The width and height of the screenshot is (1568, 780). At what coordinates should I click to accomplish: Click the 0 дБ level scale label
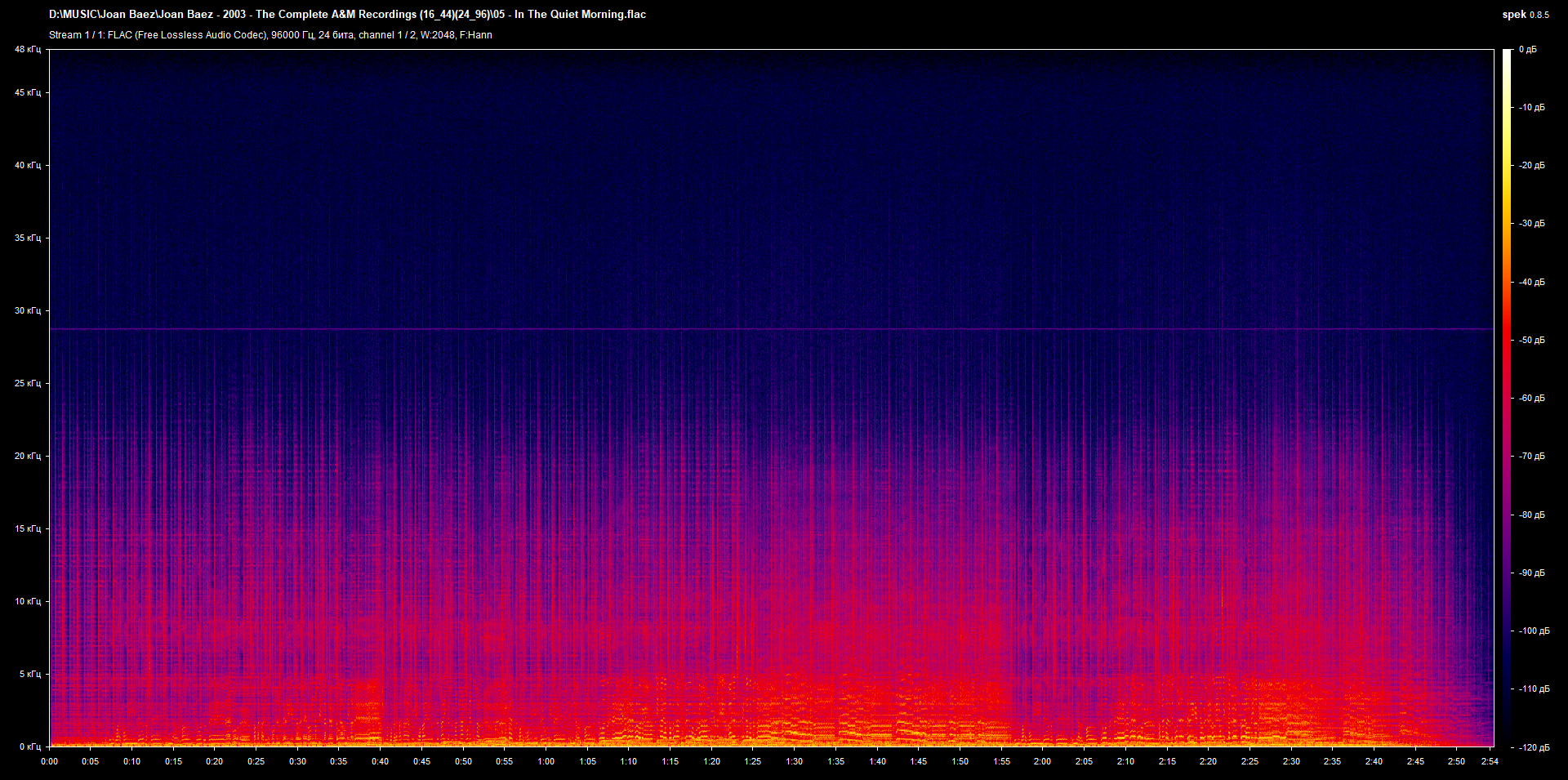point(1528,50)
